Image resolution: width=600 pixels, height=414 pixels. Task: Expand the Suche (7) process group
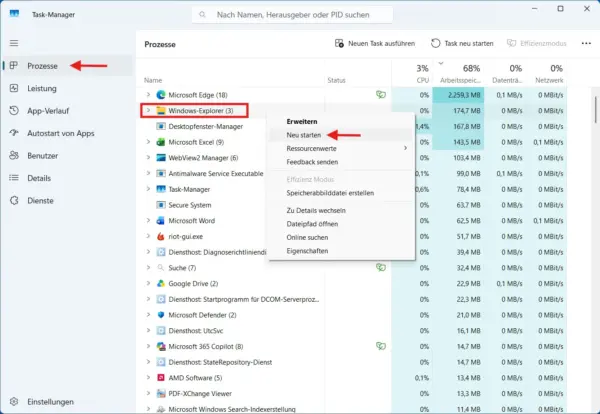point(148,267)
